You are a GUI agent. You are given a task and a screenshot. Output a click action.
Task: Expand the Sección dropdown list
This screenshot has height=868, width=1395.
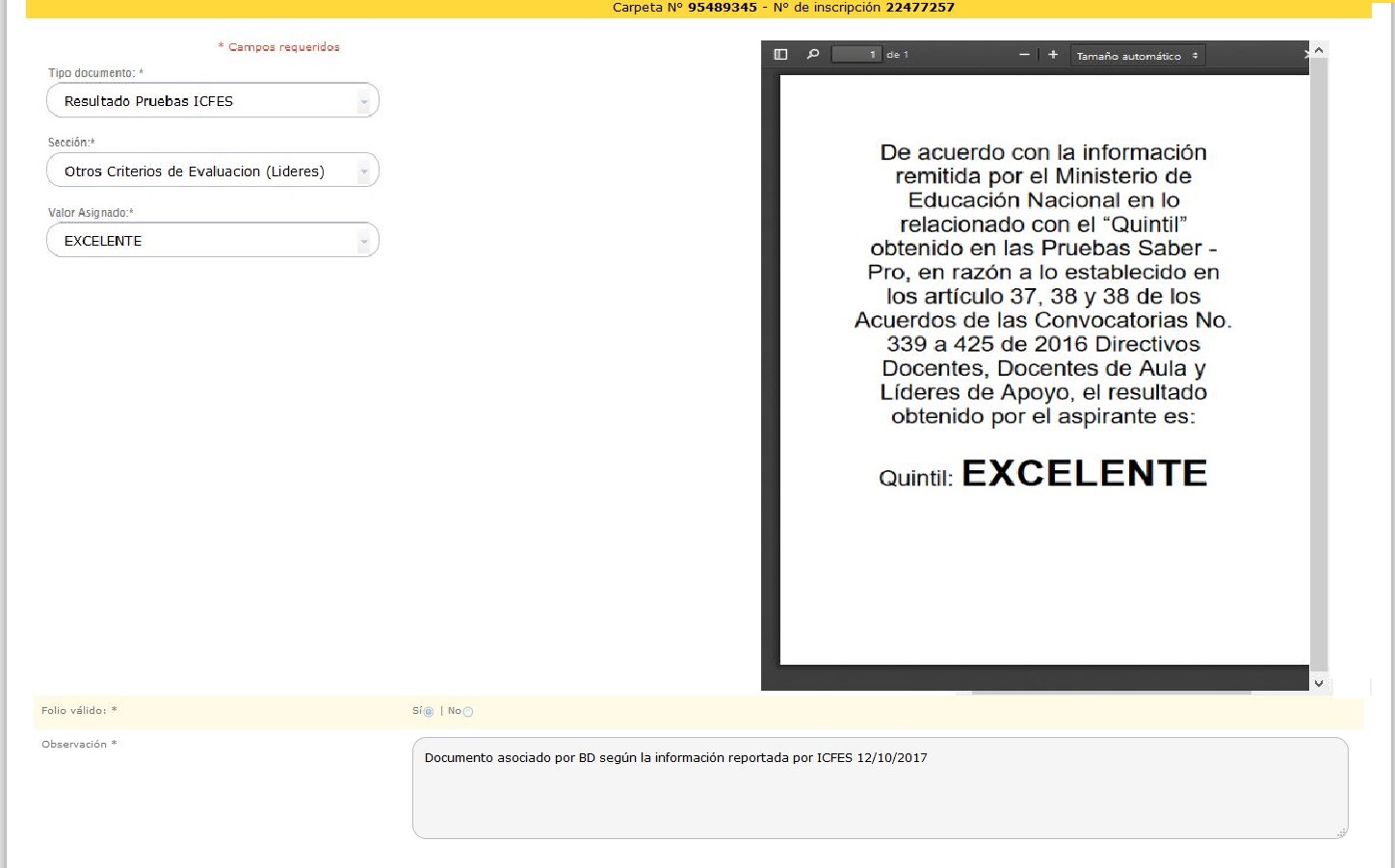pos(363,171)
